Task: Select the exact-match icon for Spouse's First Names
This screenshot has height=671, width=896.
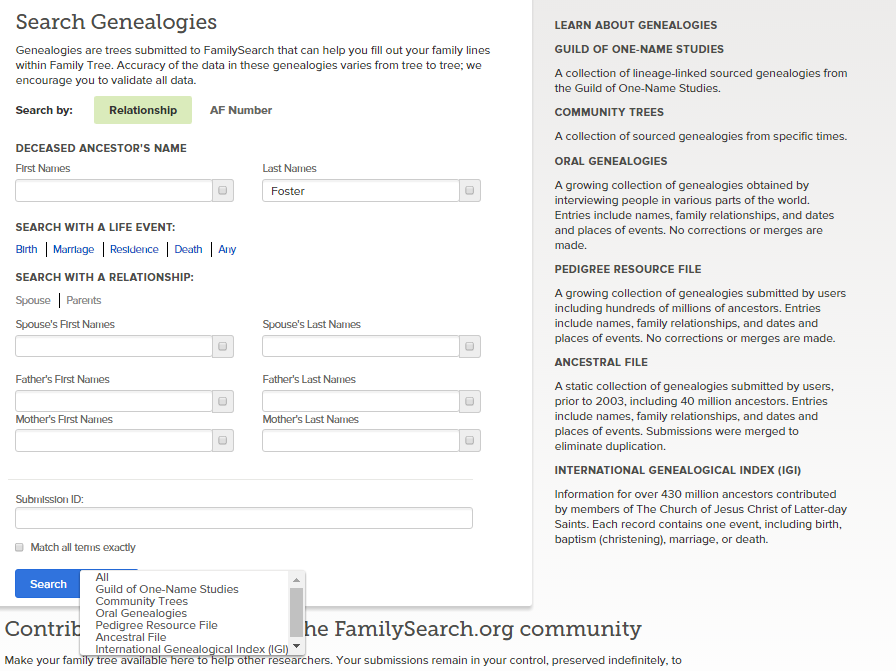Action: tap(222, 346)
